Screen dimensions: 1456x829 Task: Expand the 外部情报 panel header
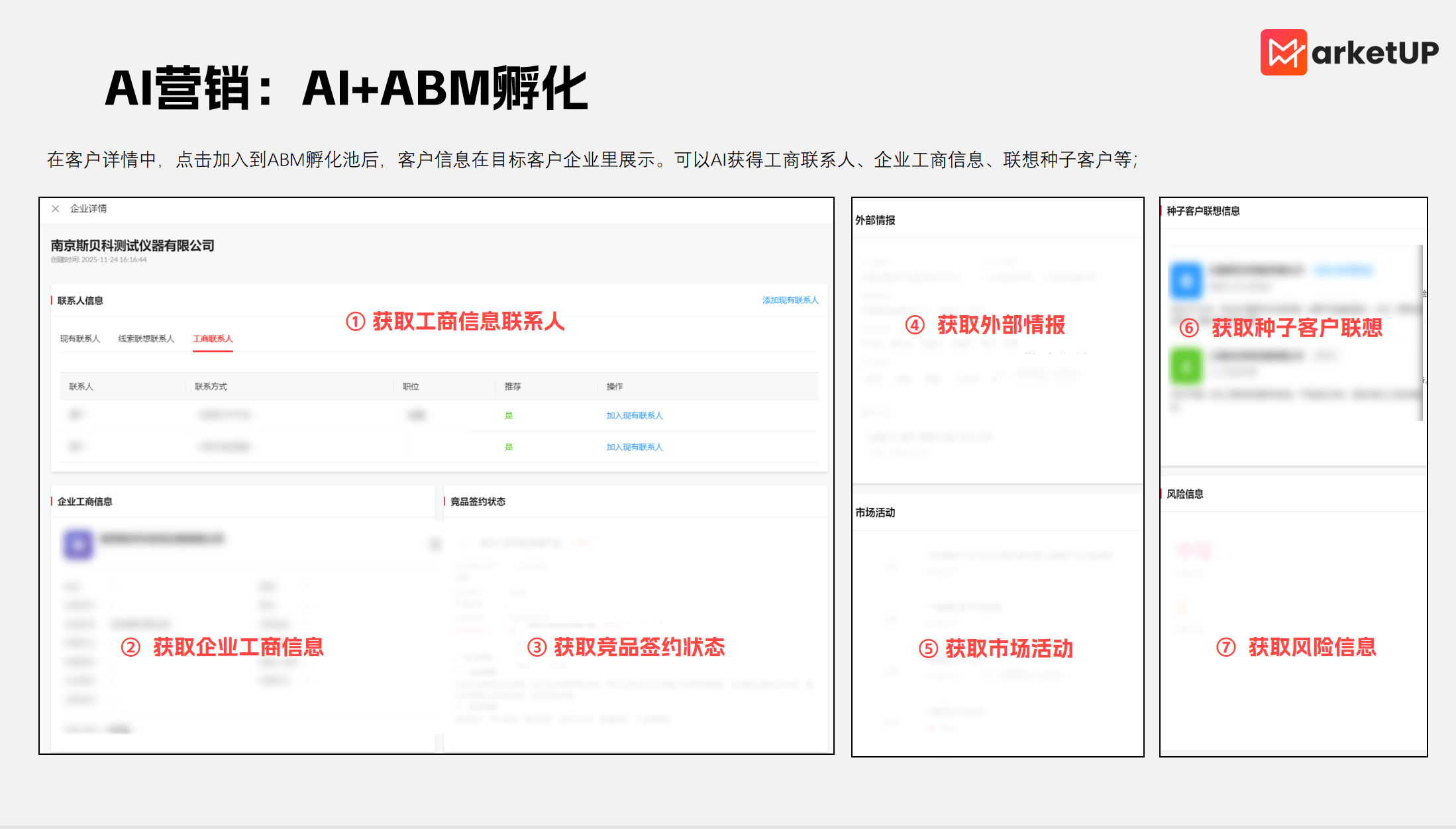coord(874,220)
